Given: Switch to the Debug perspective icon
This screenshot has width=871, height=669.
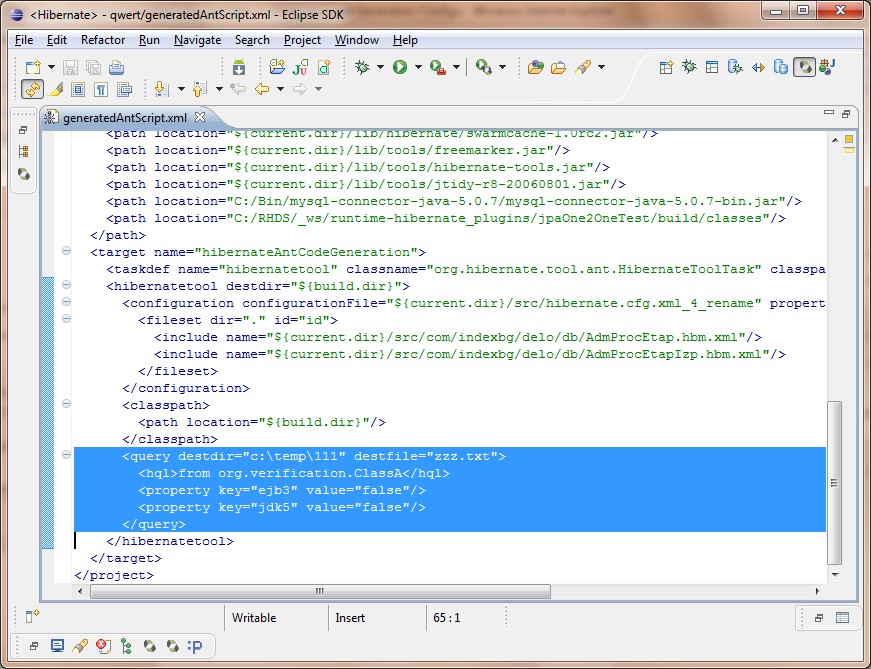Looking at the screenshot, I should click(689, 67).
